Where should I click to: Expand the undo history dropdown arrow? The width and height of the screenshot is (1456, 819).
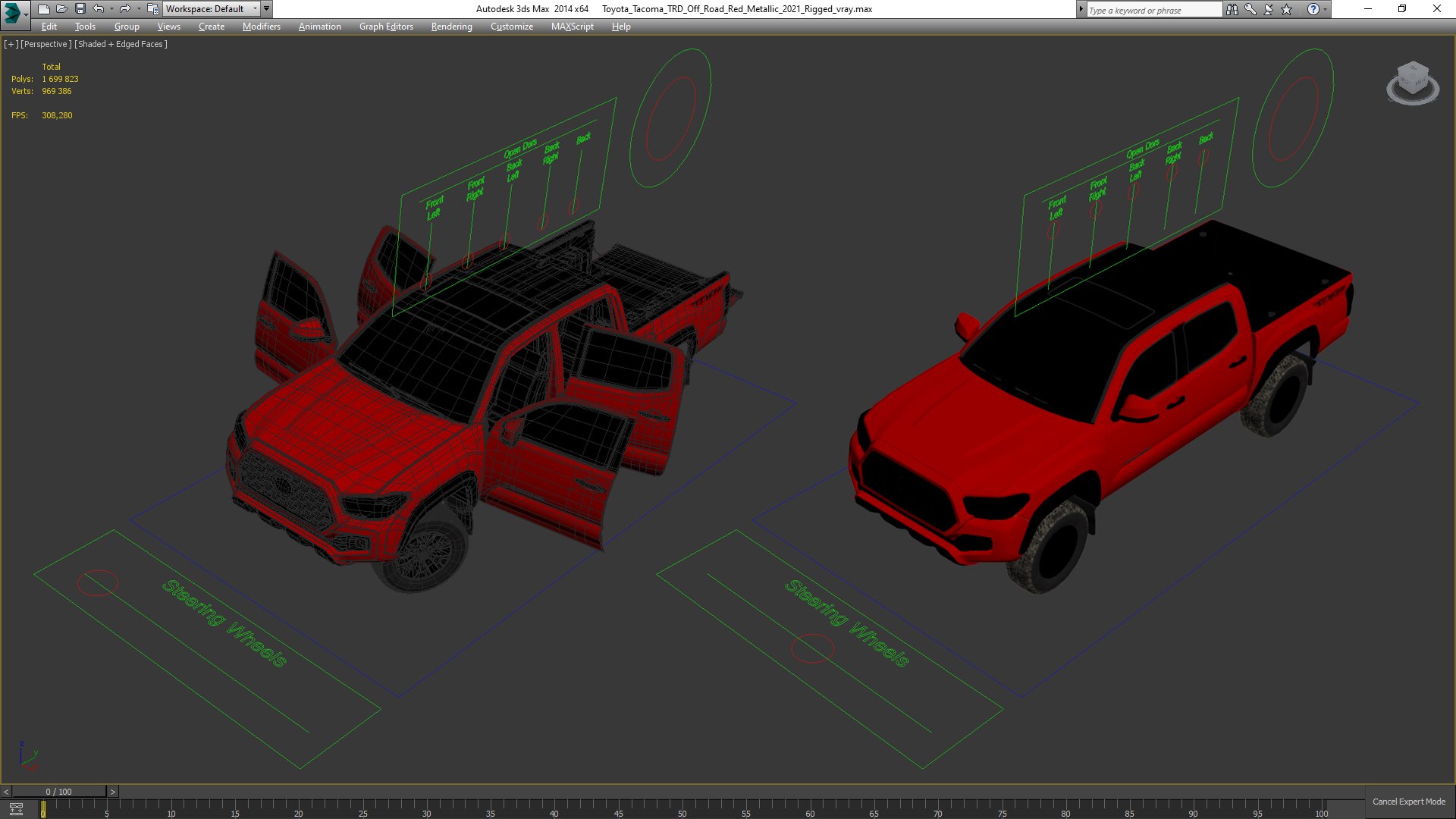coord(111,9)
